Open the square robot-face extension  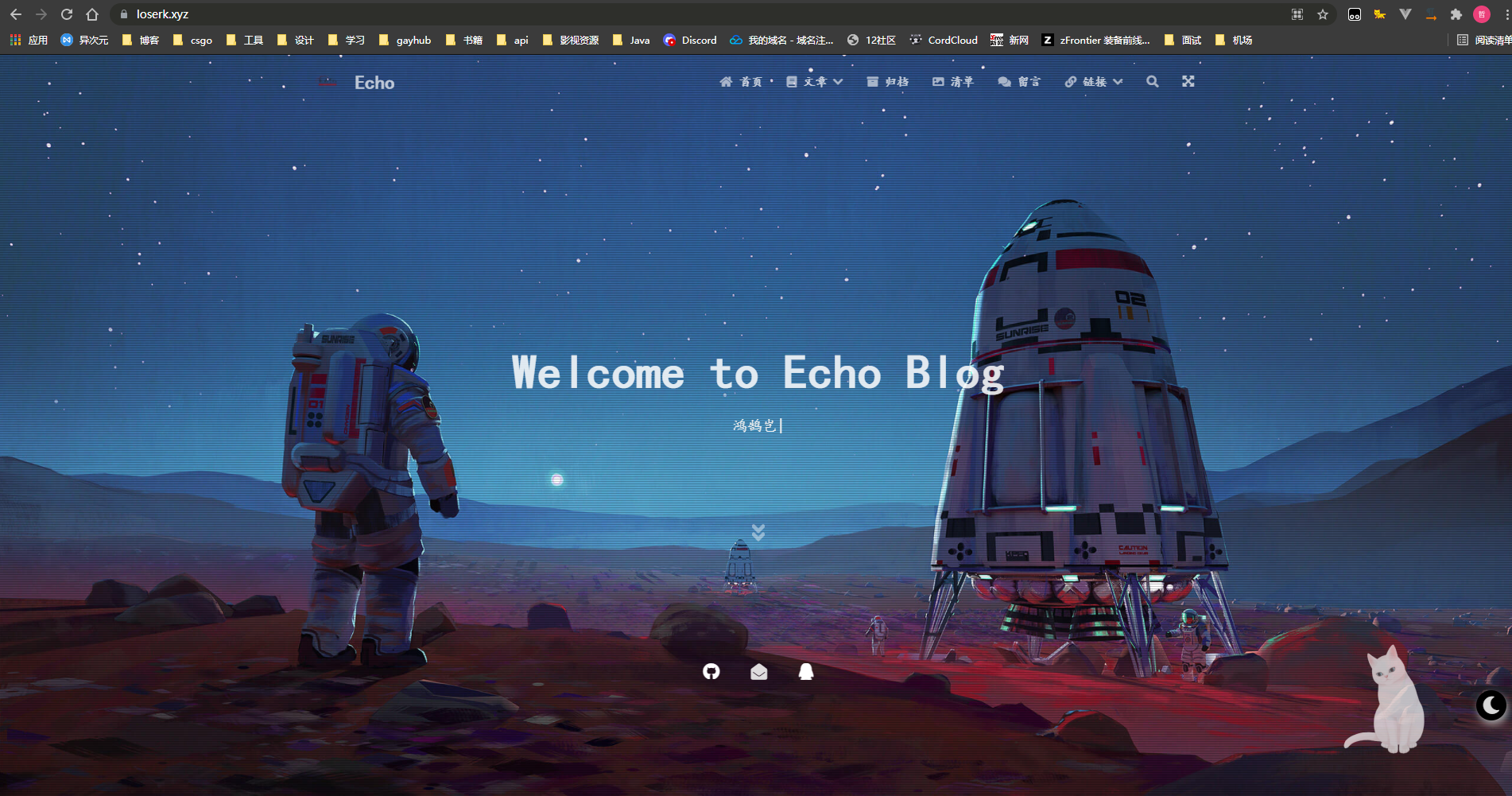coord(1355,14)
